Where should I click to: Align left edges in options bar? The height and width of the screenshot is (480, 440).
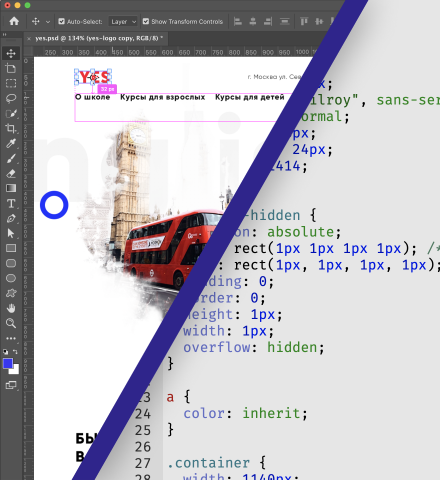pyautogui.click(x=238, y=21)
